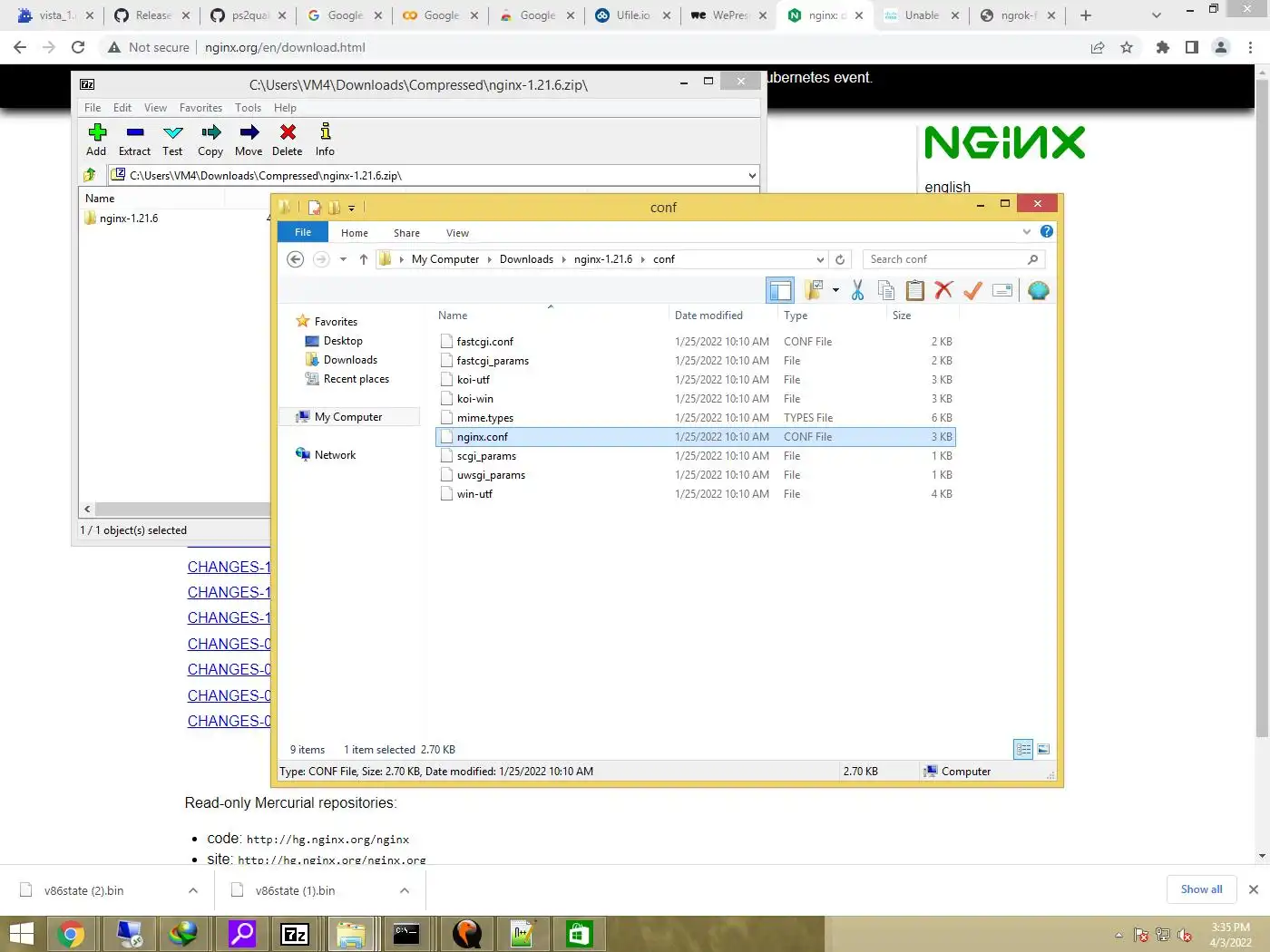Open the Tools menu in 7-Zip
The image size is (1270, 952).
point(248,107)
